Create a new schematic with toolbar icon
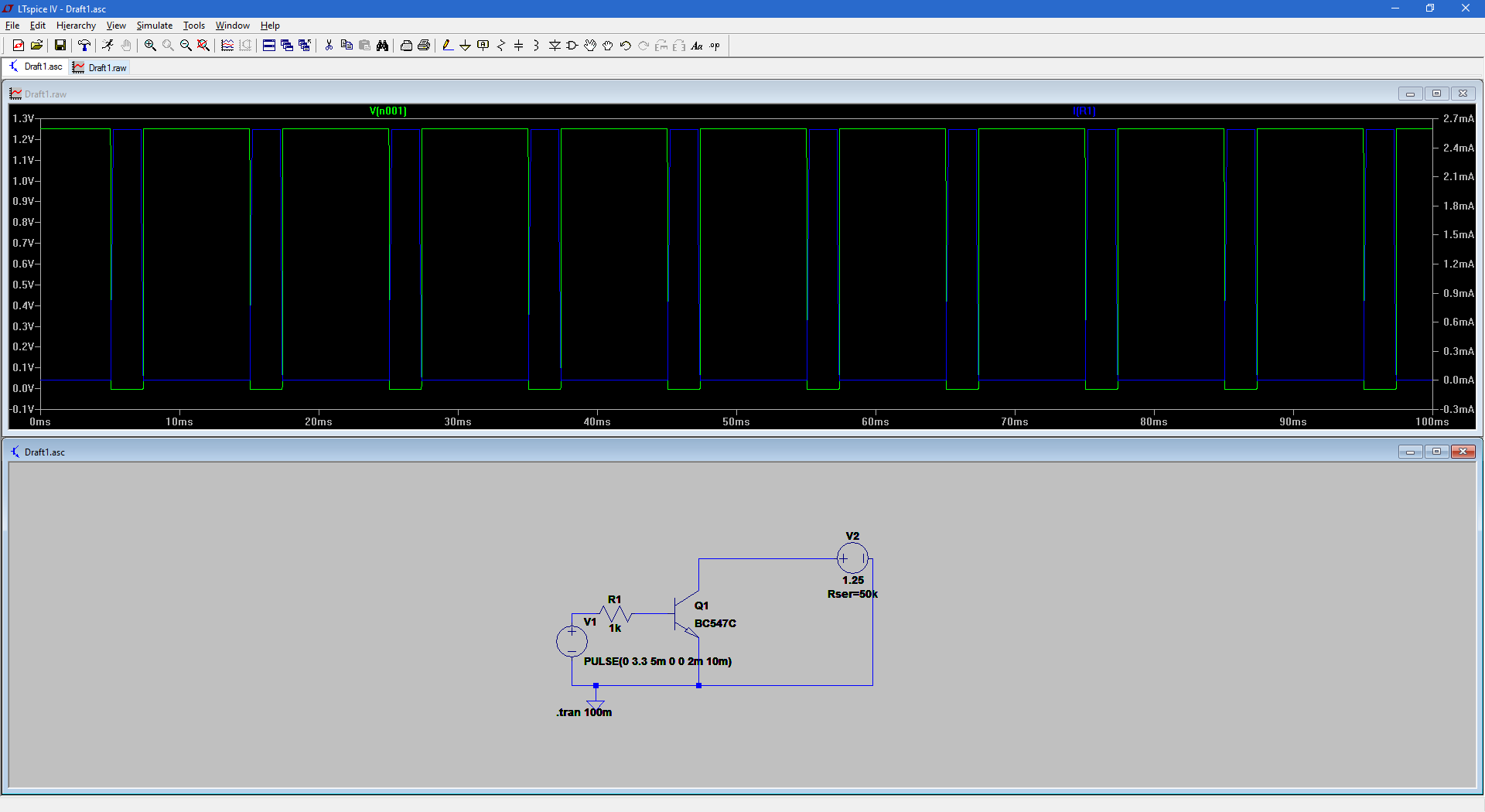1485x812 pixels. [x=19, y=46]
